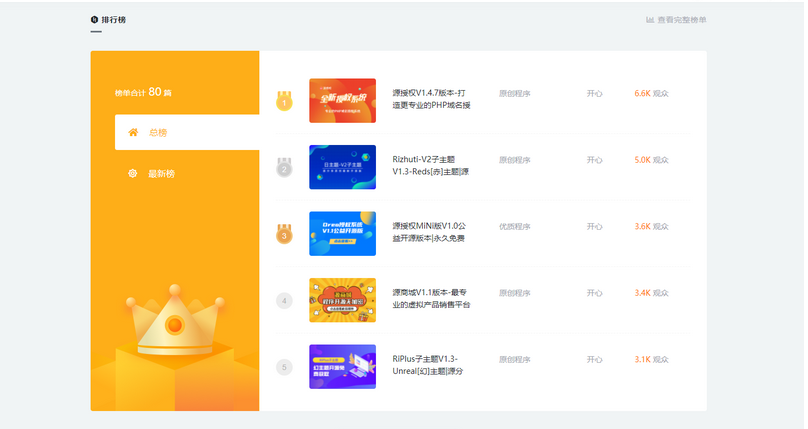Click the rank 4 number badge
Viewport: 808px width, 429px height.
tap(284, 300)
